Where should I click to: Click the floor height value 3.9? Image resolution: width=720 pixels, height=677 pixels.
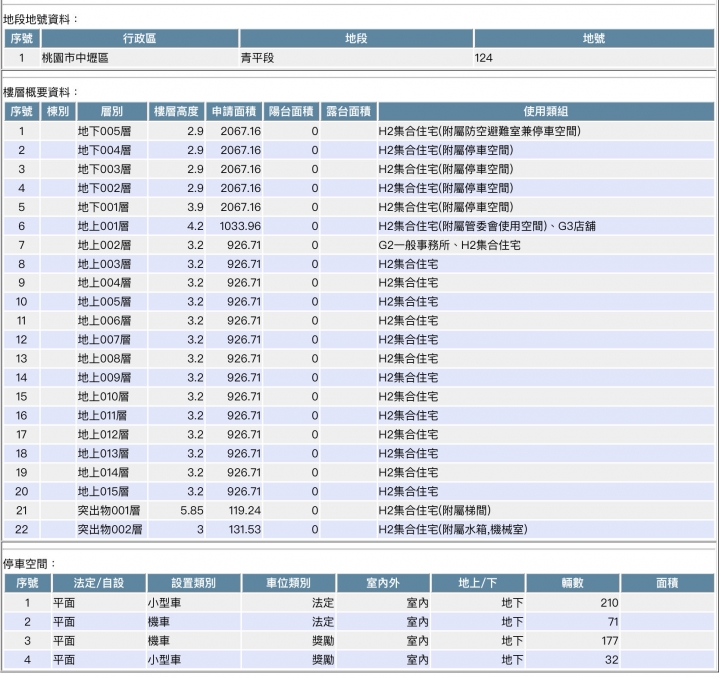pos(195,207)
